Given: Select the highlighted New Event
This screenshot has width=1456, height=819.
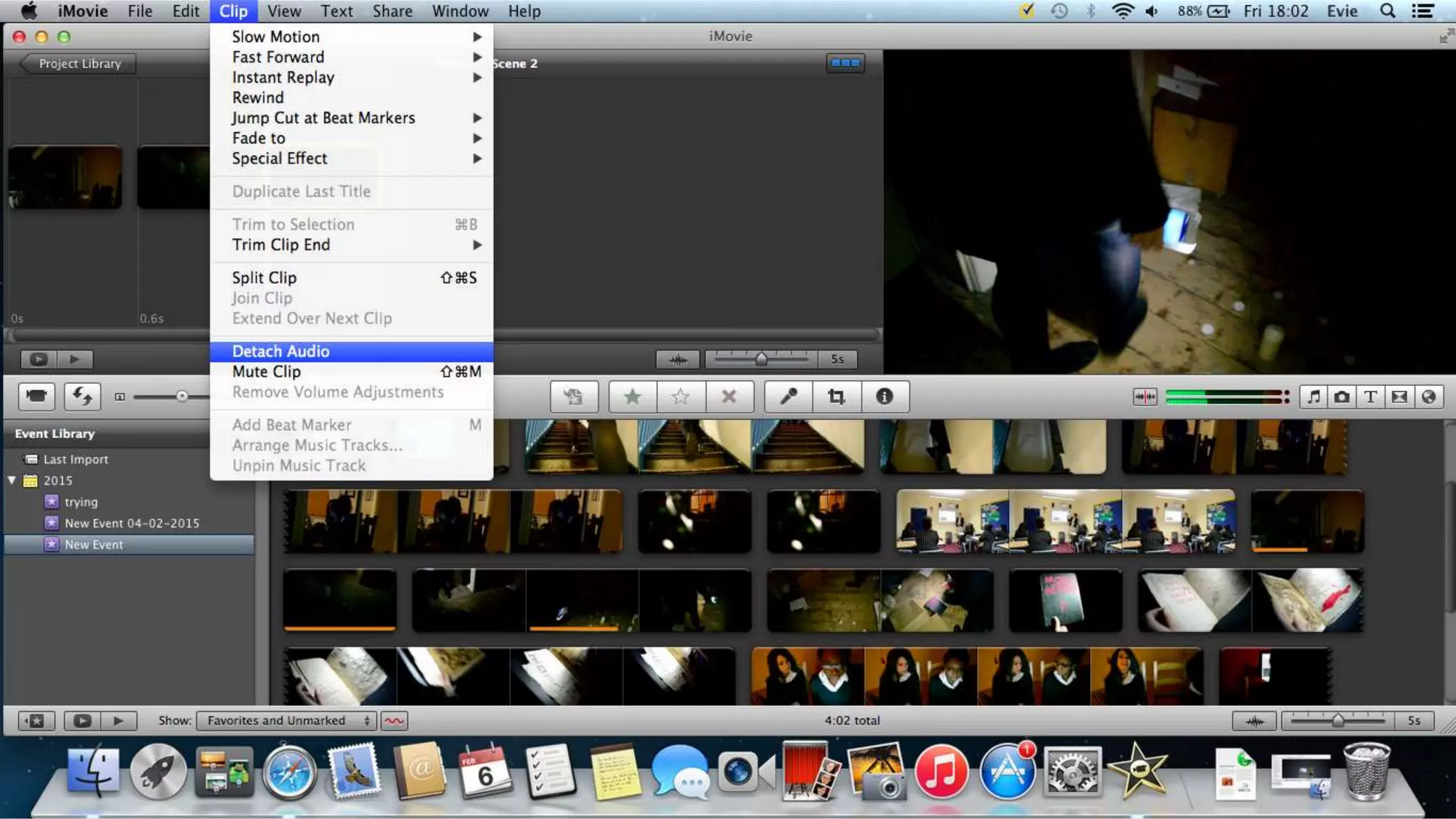Looking at the screenshot, I should pyautogui.click(x=129, y=545).
